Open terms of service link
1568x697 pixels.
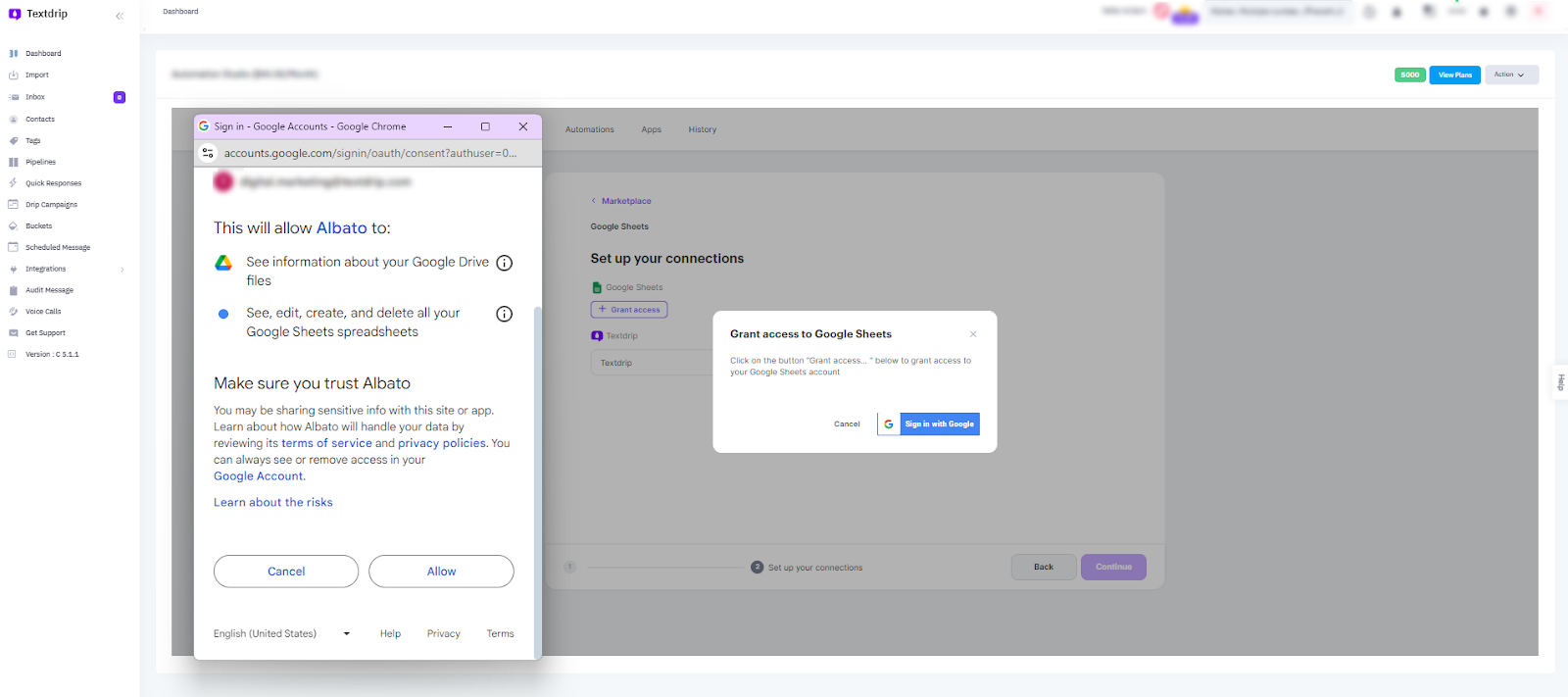pos(326,443)
